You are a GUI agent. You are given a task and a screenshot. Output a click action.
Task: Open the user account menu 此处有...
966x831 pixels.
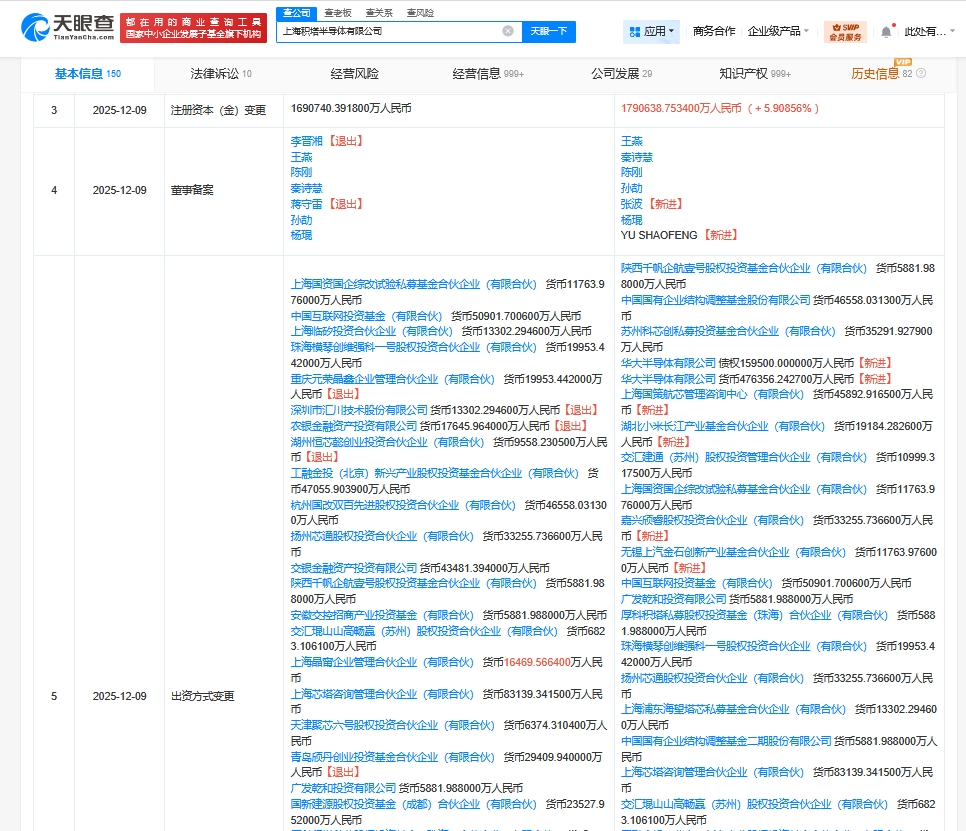point(926,32)
